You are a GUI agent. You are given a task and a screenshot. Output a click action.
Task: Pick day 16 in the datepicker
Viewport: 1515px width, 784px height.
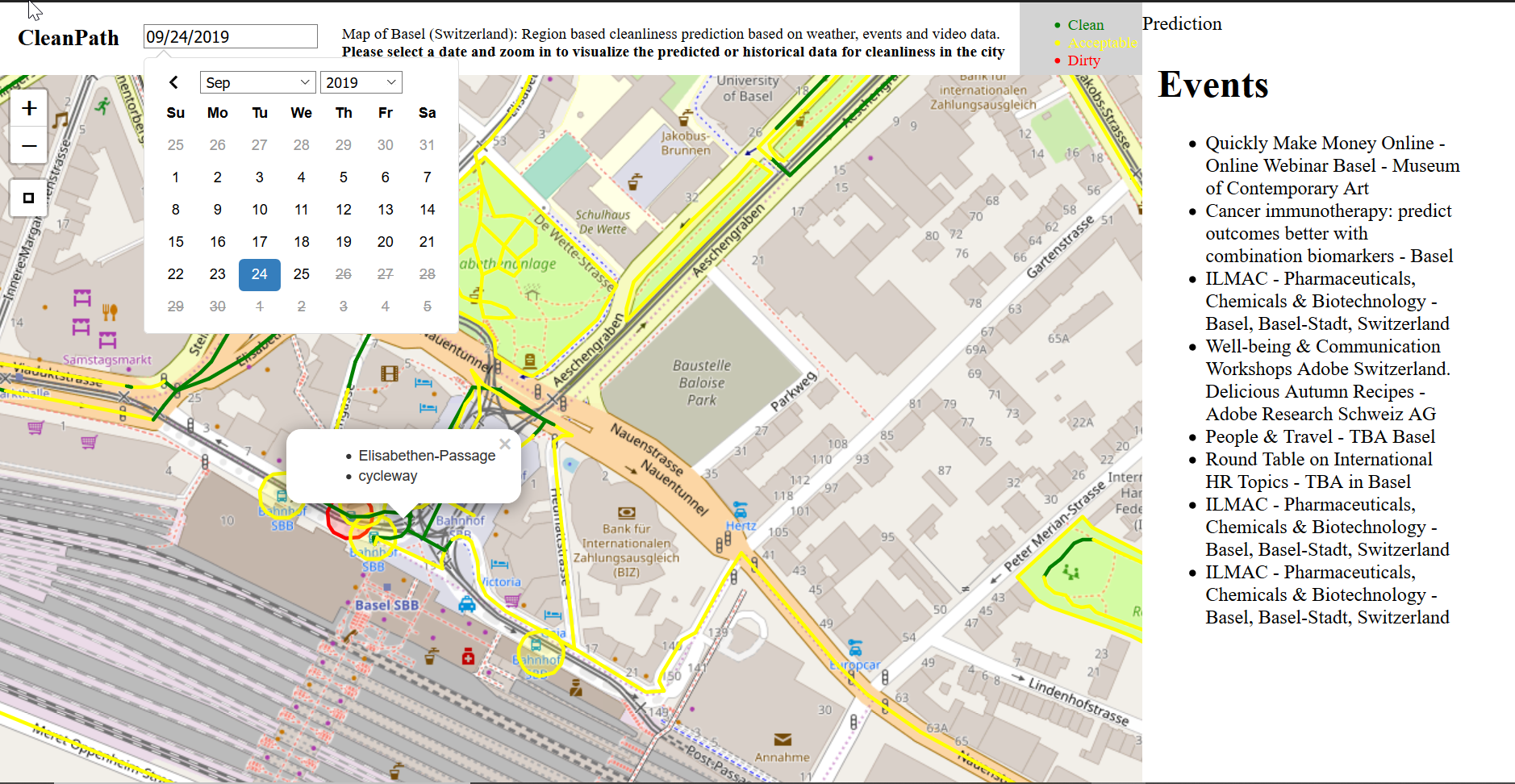218,242
